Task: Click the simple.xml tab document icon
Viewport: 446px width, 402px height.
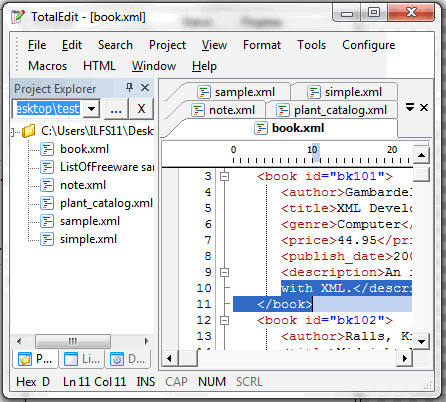Action: (x=314, y=92)
